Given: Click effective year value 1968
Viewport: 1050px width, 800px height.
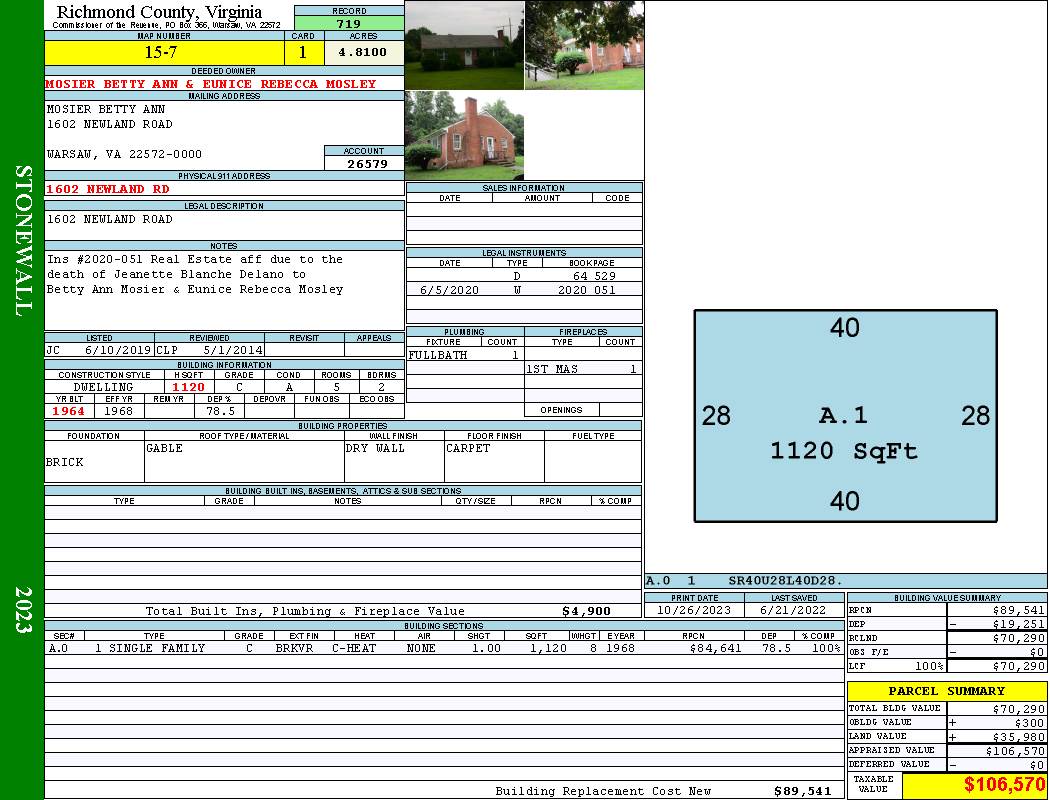Looking at the screenshot, I should 119,411.
